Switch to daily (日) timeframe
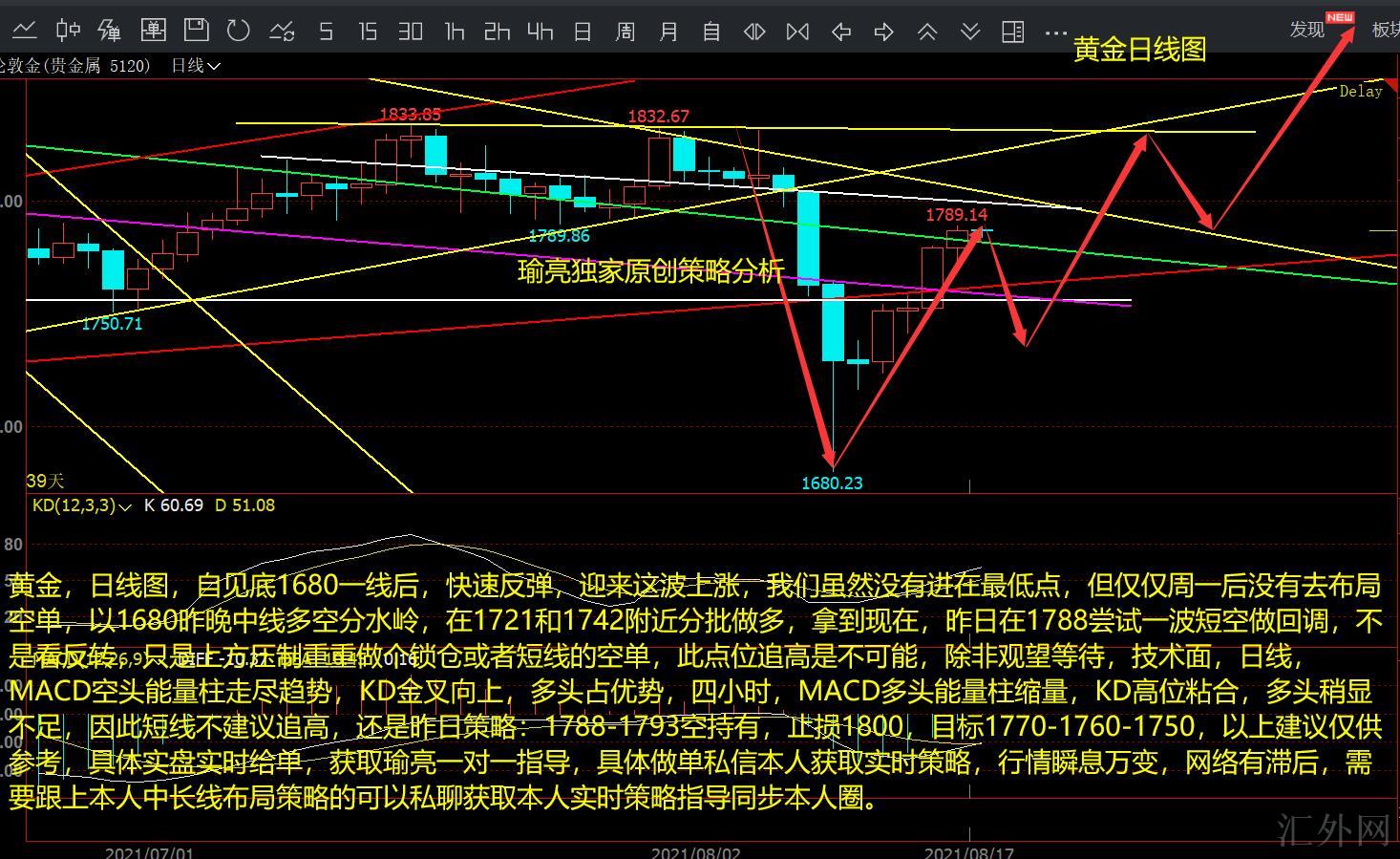 [x=583, y=32]
